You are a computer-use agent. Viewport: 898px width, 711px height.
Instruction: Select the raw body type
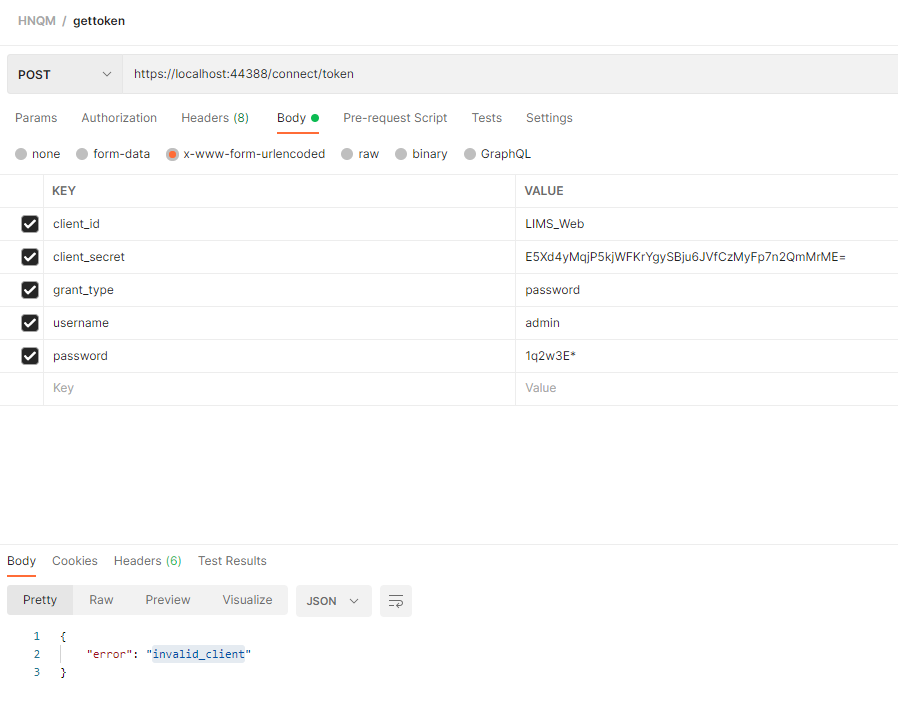[359, 153]
